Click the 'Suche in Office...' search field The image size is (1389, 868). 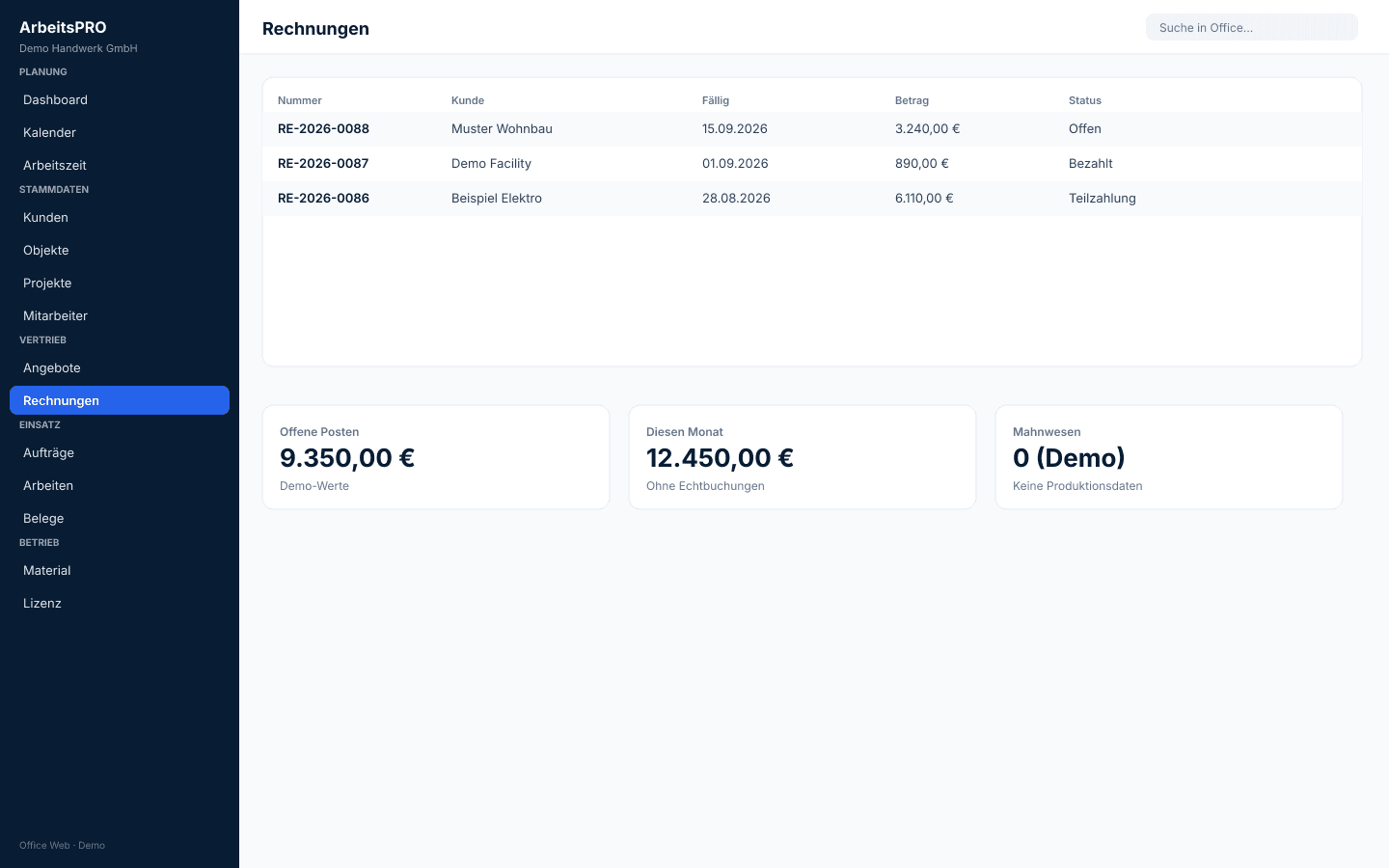[x=1252, y=27]
